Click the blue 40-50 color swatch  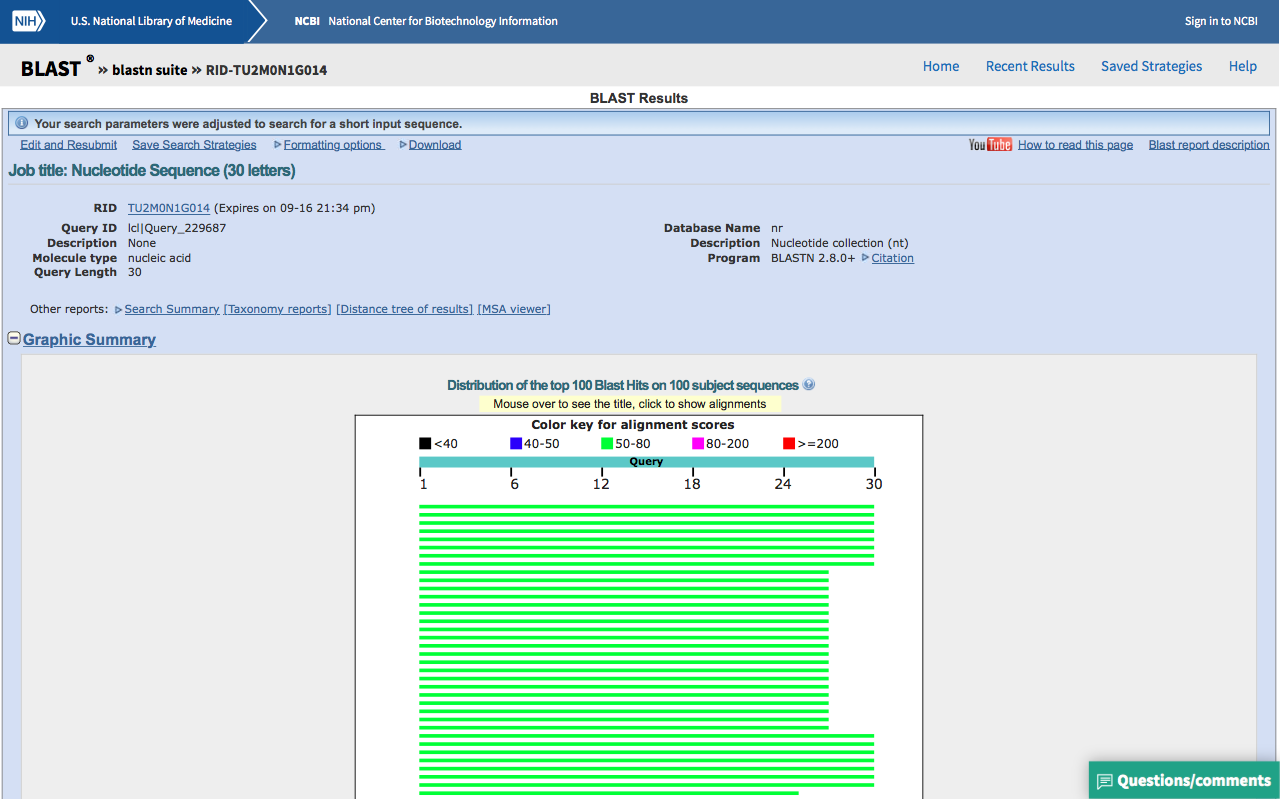coord(516,443)
